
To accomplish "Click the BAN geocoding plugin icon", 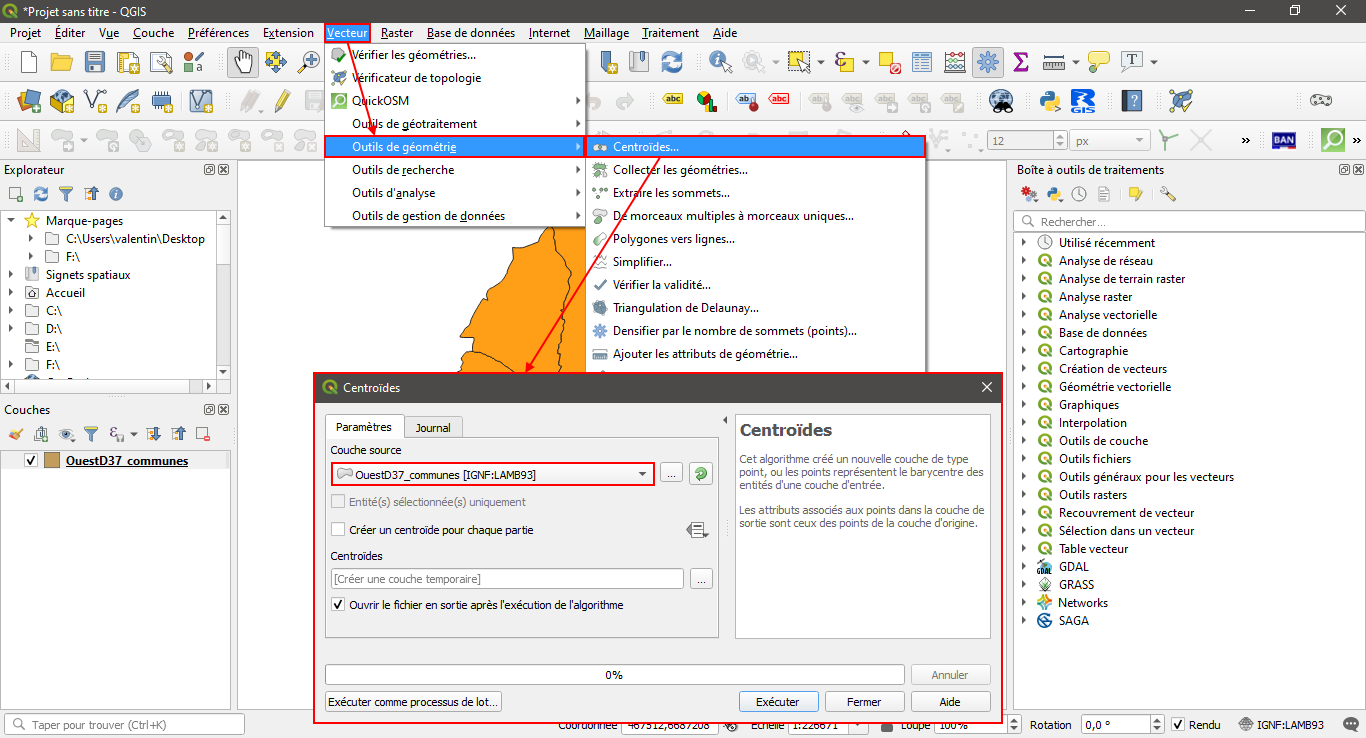I will click(x=1284, y=140).
